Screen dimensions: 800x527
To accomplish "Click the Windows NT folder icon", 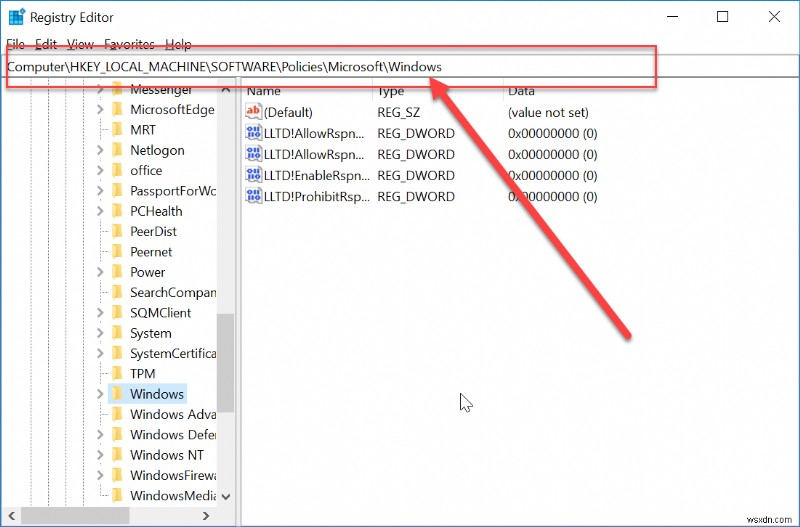I will click(x=117, y=455).
